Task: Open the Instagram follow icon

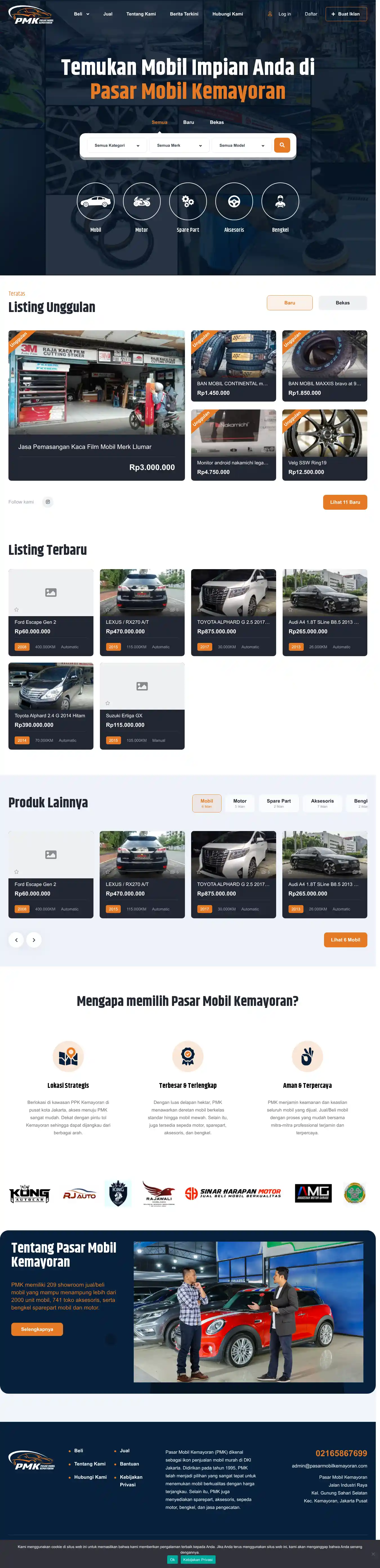Action: point(48,502)
